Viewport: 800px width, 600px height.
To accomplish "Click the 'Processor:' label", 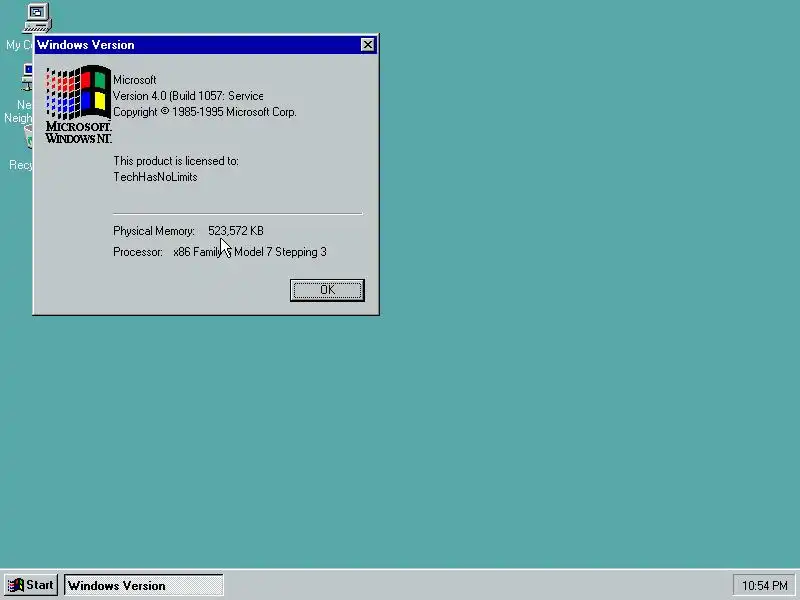I will pyautogui.click(x=138, y=252).
